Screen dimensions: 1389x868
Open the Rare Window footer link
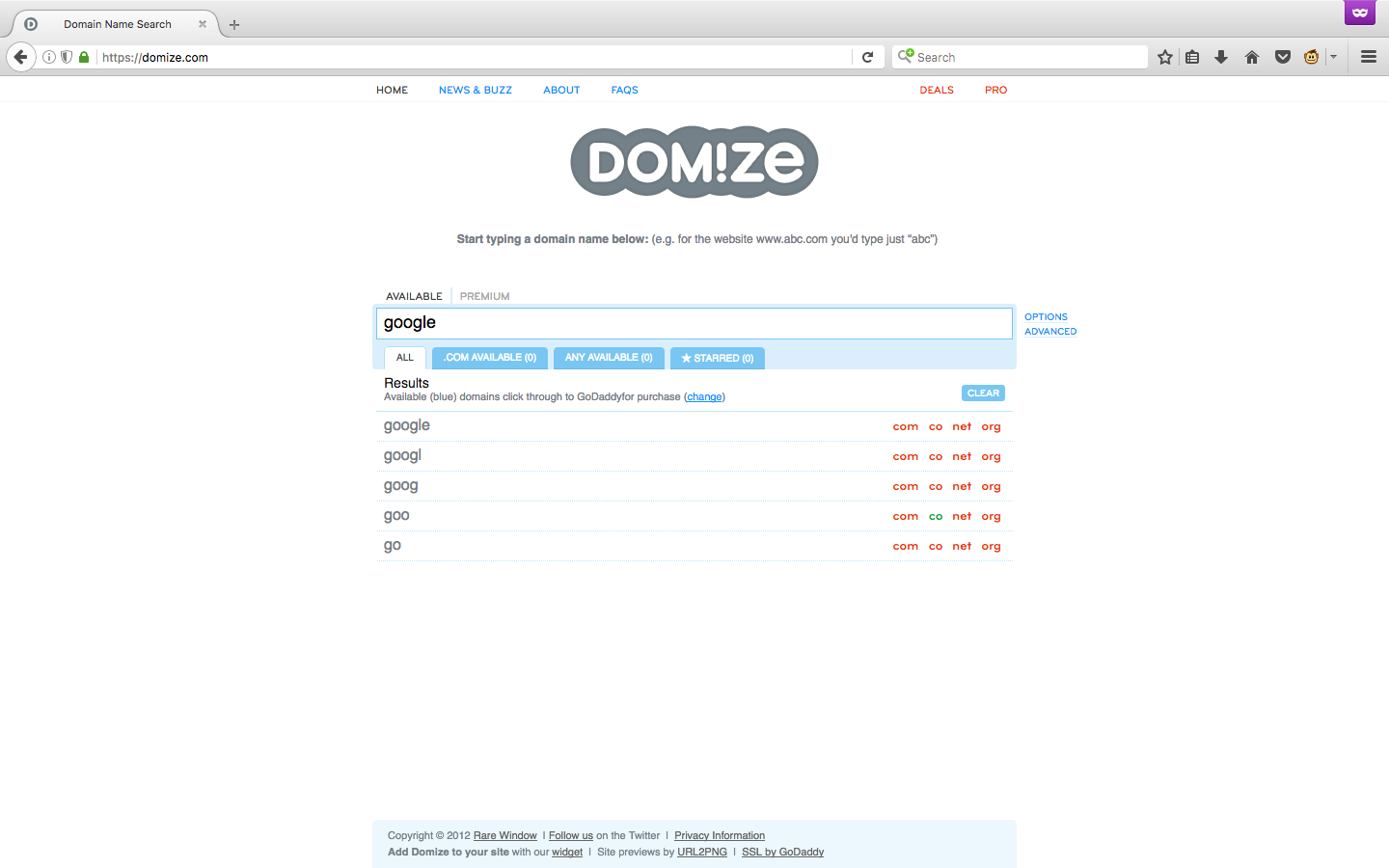pyautogui.click(x=504, y=835)
